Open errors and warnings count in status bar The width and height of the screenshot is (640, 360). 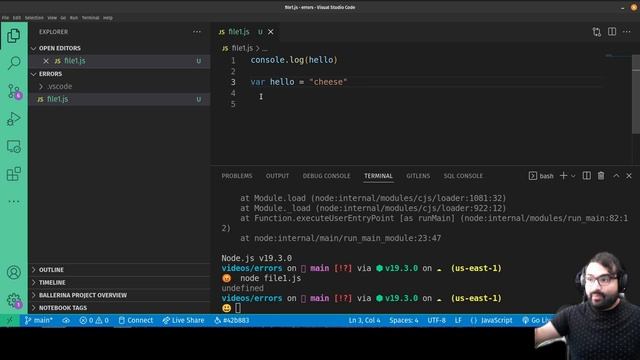pyautogui.click(x=94, y=320)
